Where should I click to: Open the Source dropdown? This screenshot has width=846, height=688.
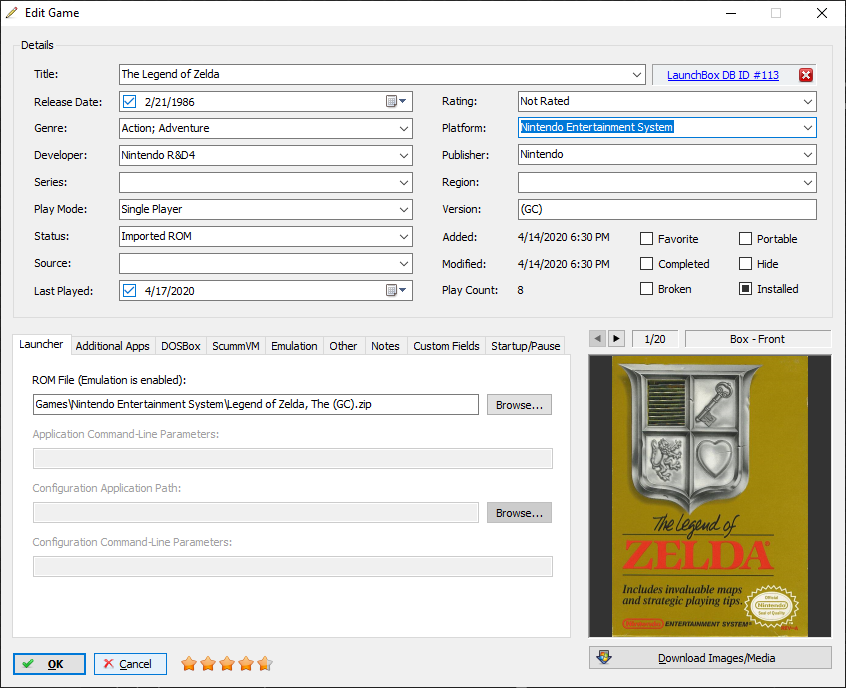pos(404,263)
